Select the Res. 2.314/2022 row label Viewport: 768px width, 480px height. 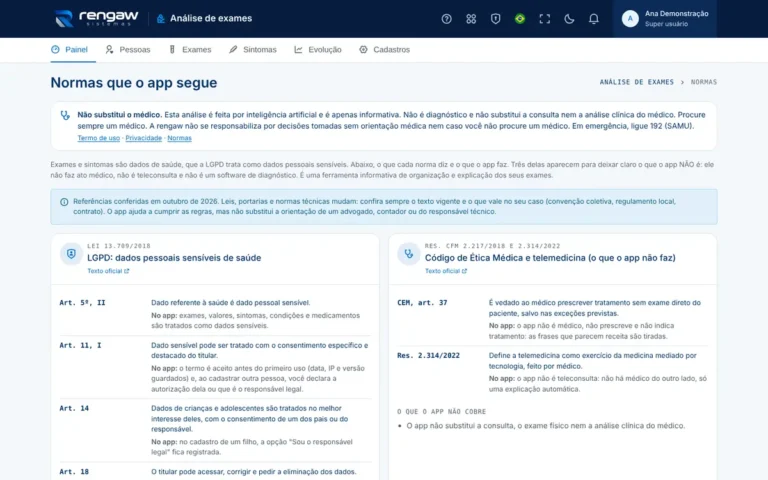pyautogui.click(x=429, y=356)
